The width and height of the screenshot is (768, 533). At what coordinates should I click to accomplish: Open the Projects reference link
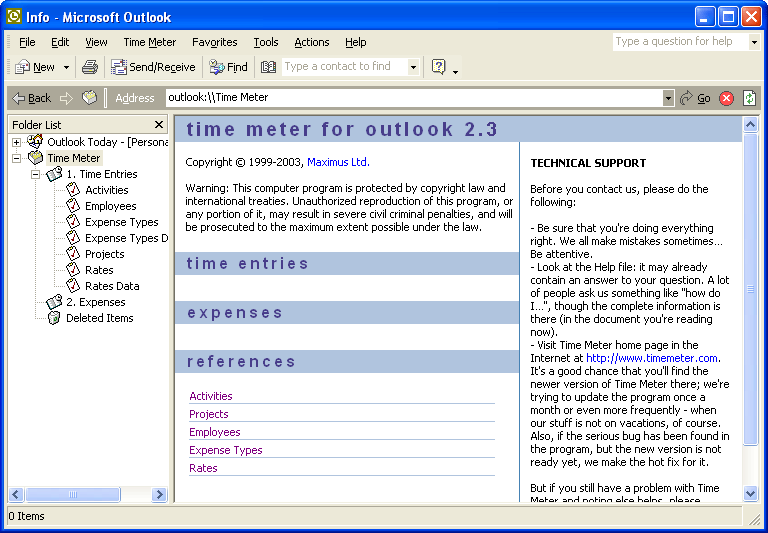(209, 414)
